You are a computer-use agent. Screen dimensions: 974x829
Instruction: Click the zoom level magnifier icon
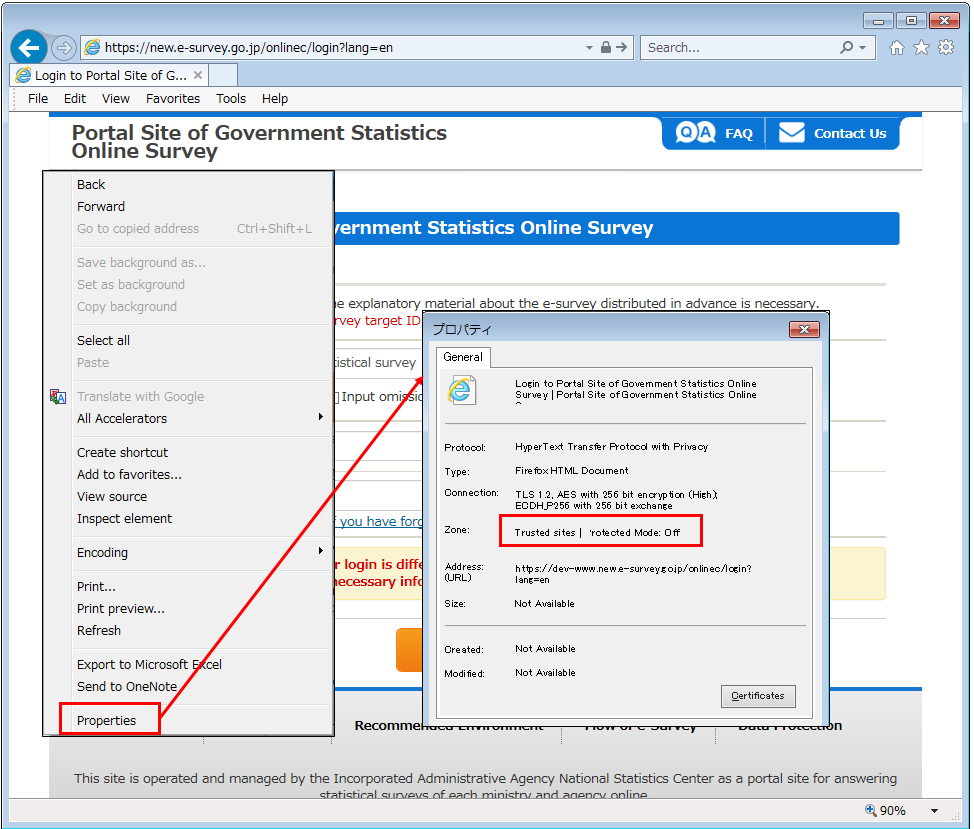point(871,810)
